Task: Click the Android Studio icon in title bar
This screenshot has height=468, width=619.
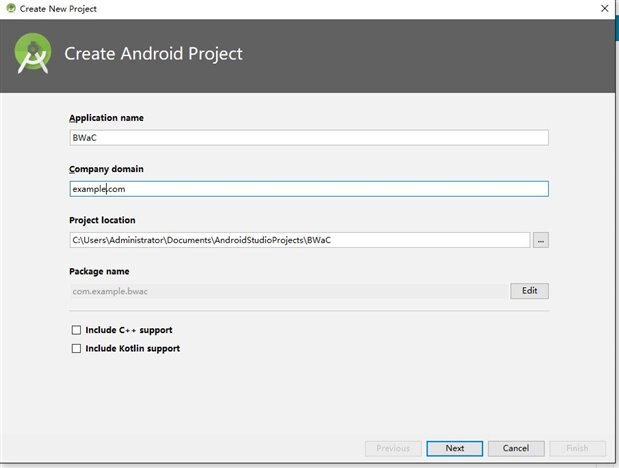Action: coord(11,8)
